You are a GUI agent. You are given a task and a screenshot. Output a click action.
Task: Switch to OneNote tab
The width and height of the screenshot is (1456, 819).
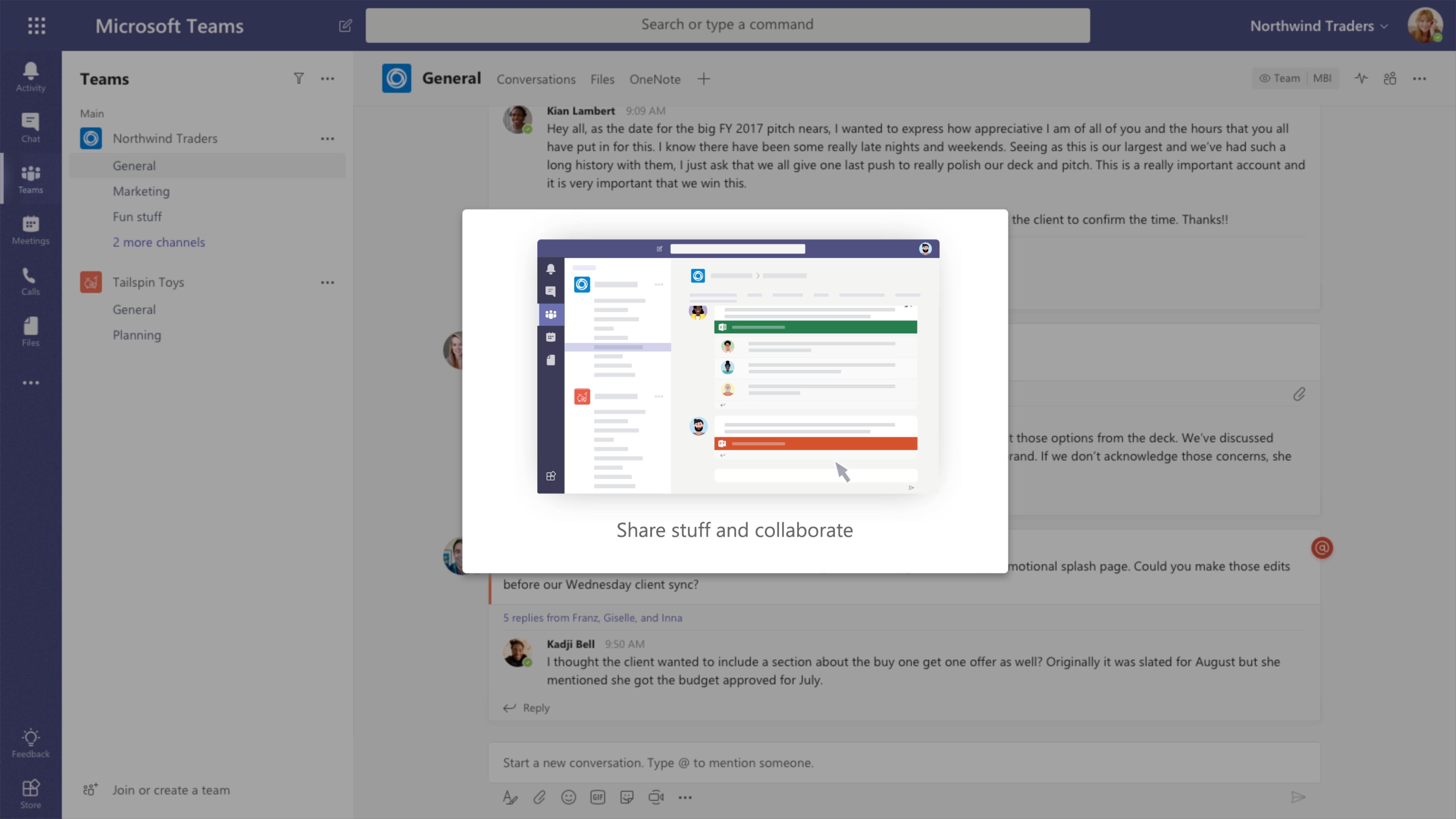(655, 79)
